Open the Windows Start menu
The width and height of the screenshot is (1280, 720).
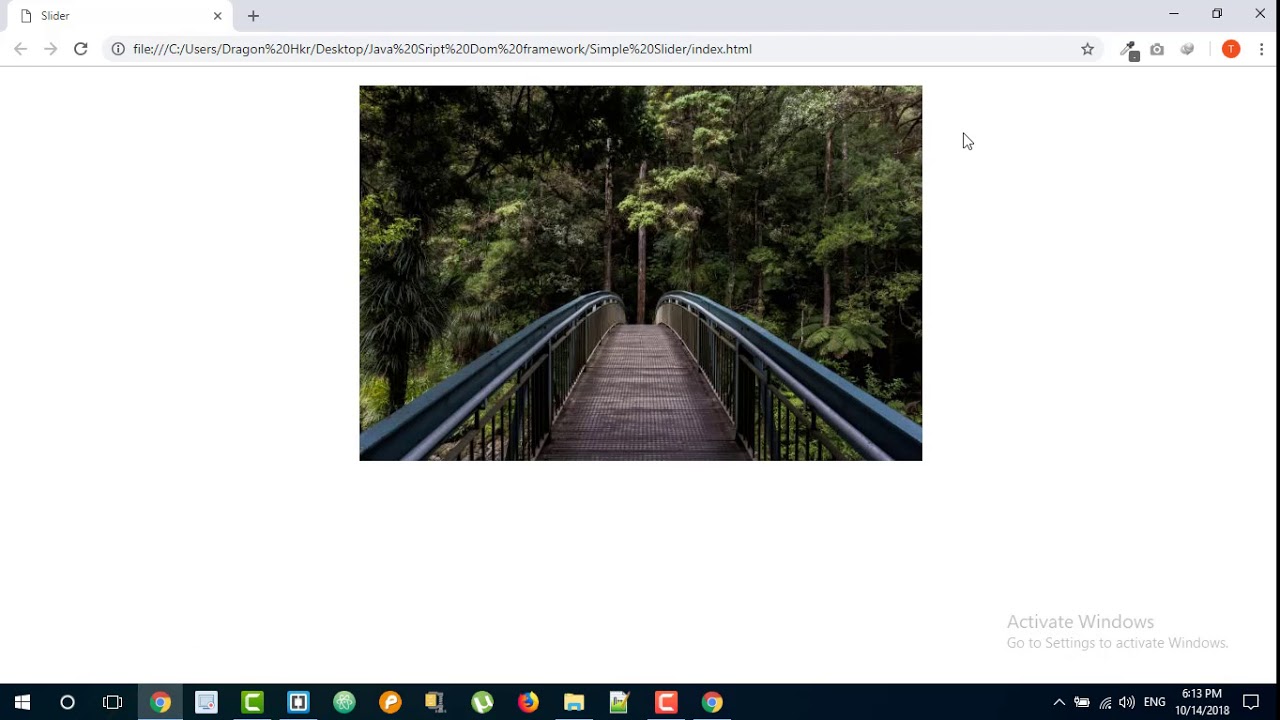tap(22, 702)
